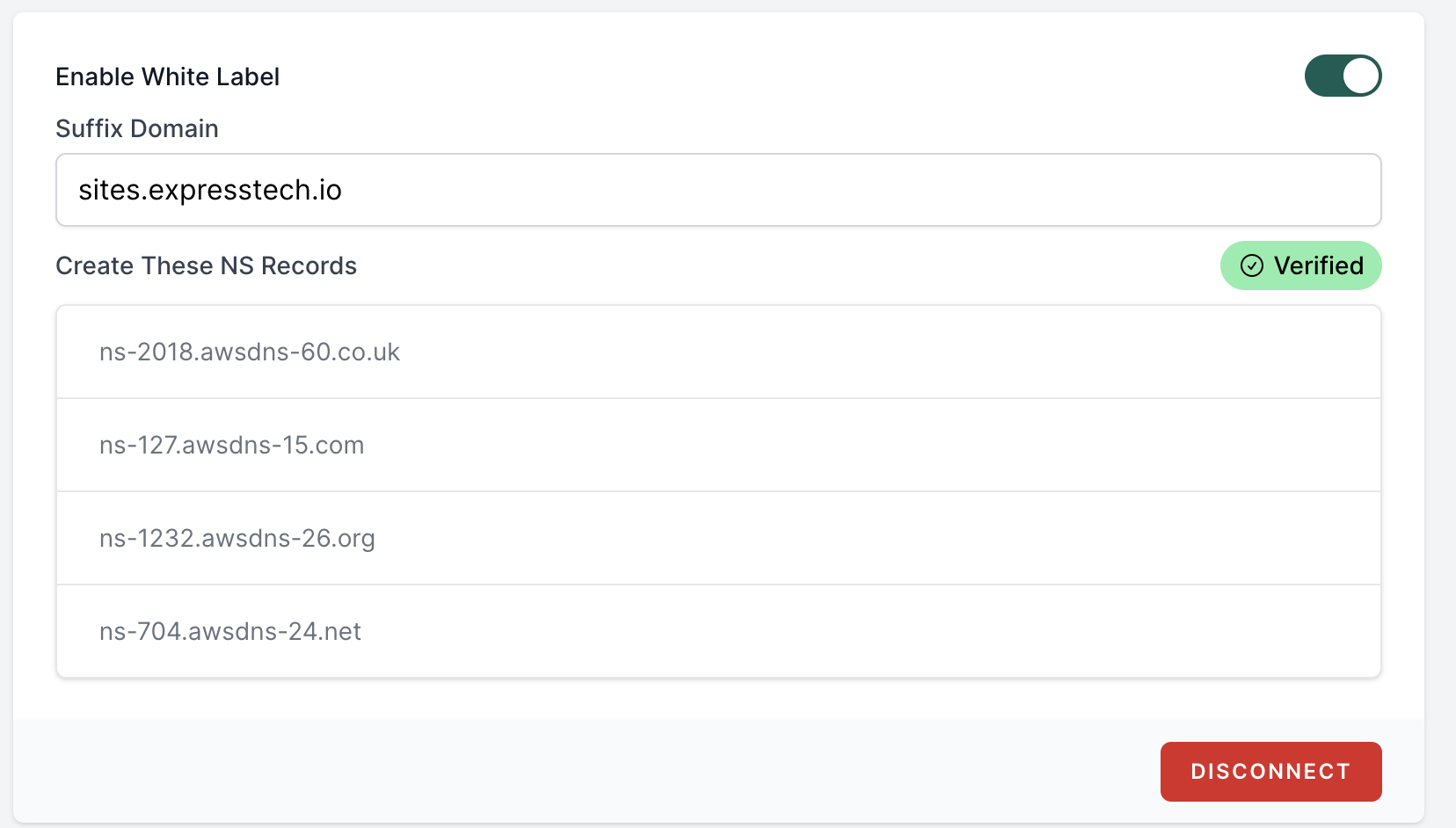Click the .com nameserver row
1456x828 pixels.
click(718, 445)
